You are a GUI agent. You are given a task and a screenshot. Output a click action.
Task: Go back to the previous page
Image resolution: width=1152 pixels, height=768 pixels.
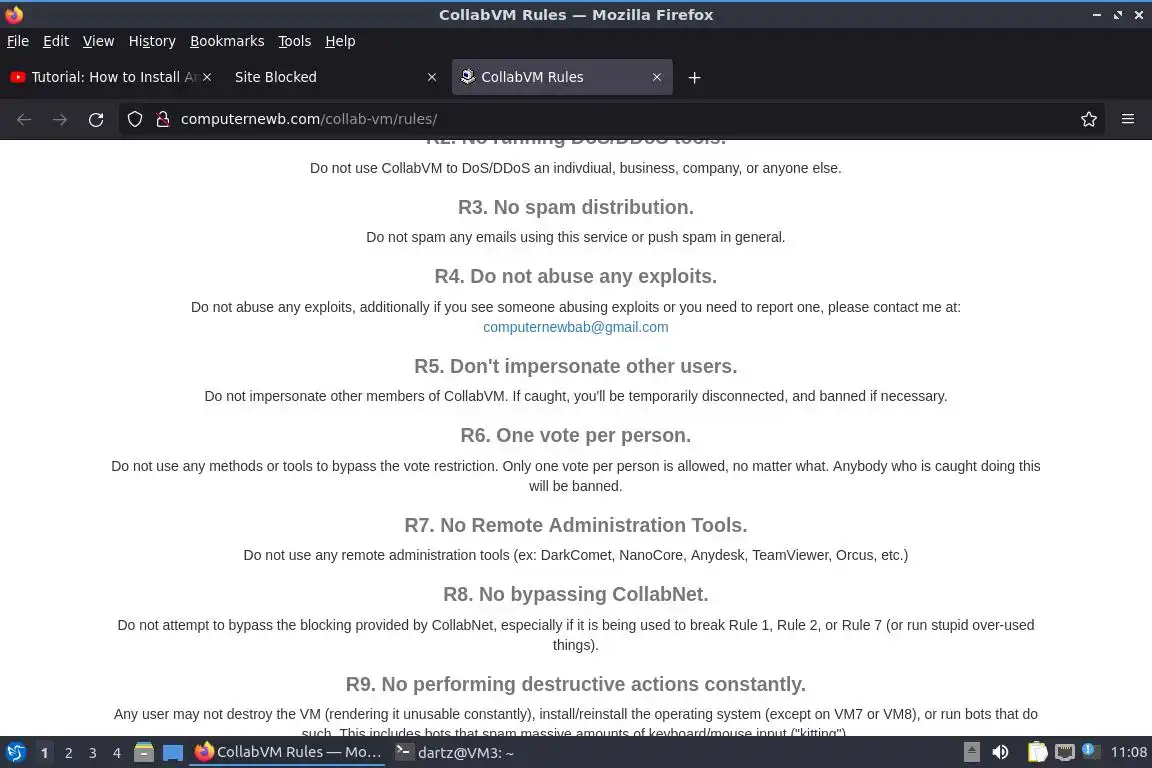coord(24,119)
